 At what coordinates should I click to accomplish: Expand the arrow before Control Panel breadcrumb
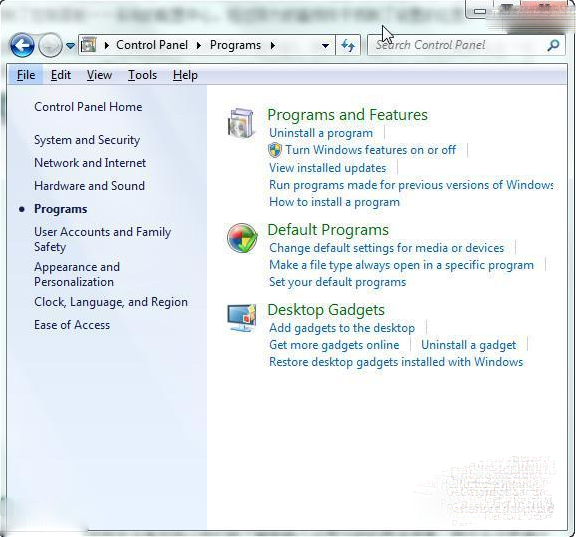(x=107, y=46)
